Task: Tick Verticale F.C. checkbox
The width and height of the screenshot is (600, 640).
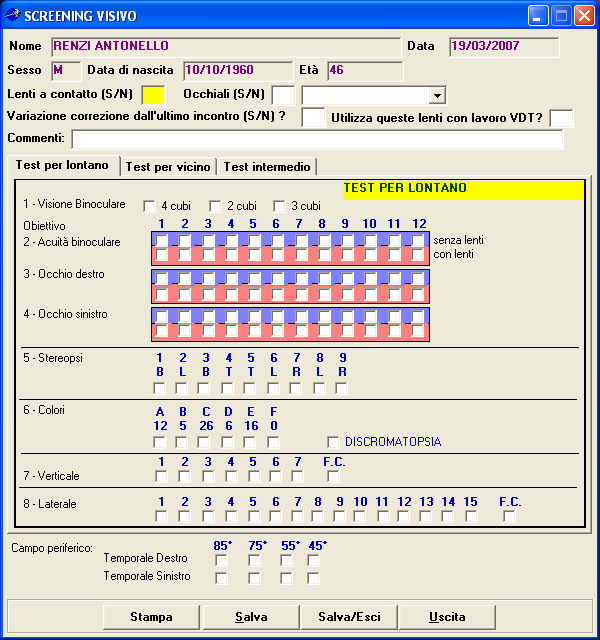Action: pos(333,476)
